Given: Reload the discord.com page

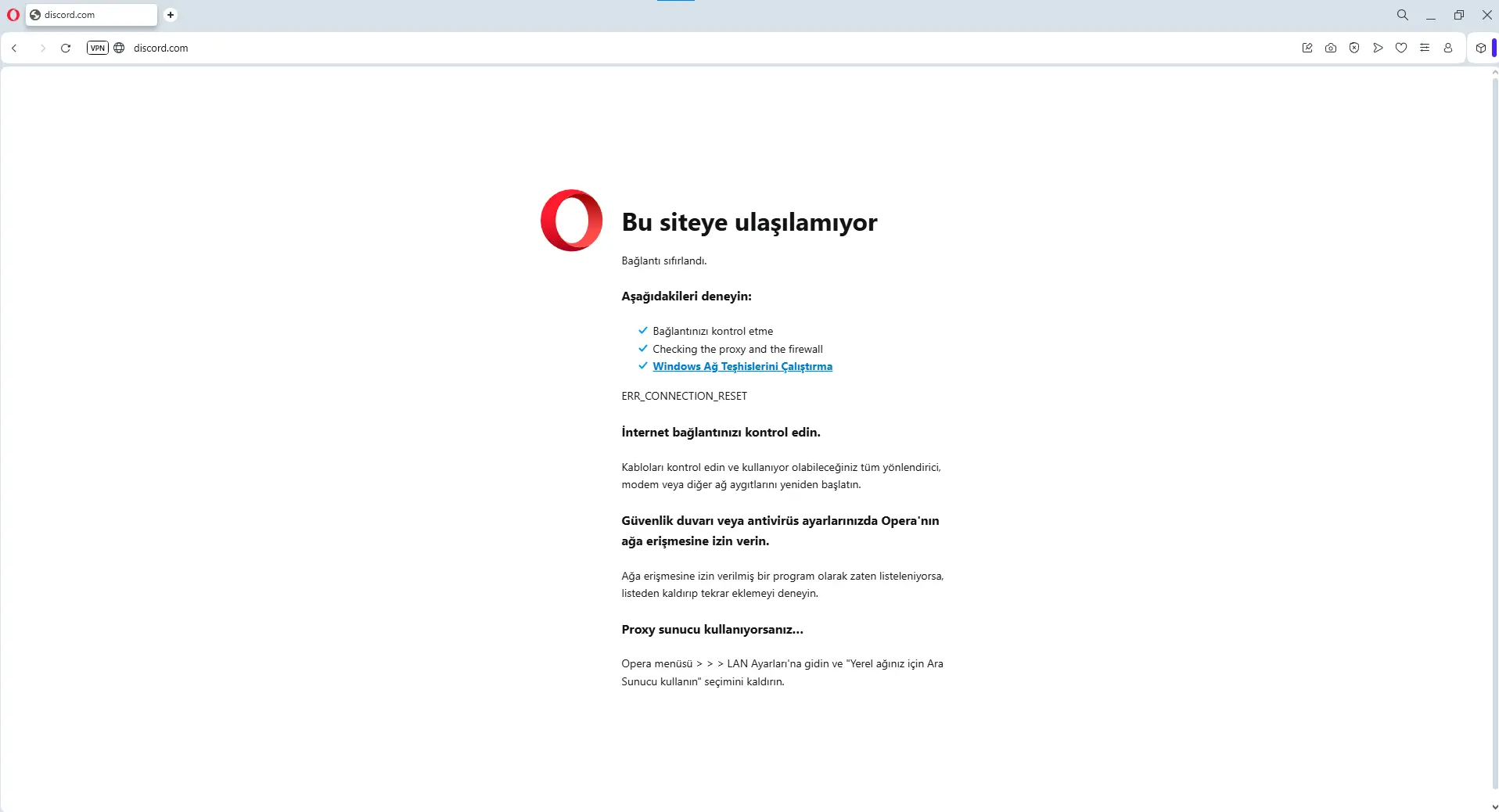Looking at the screenshot, I should click(66, 48).
